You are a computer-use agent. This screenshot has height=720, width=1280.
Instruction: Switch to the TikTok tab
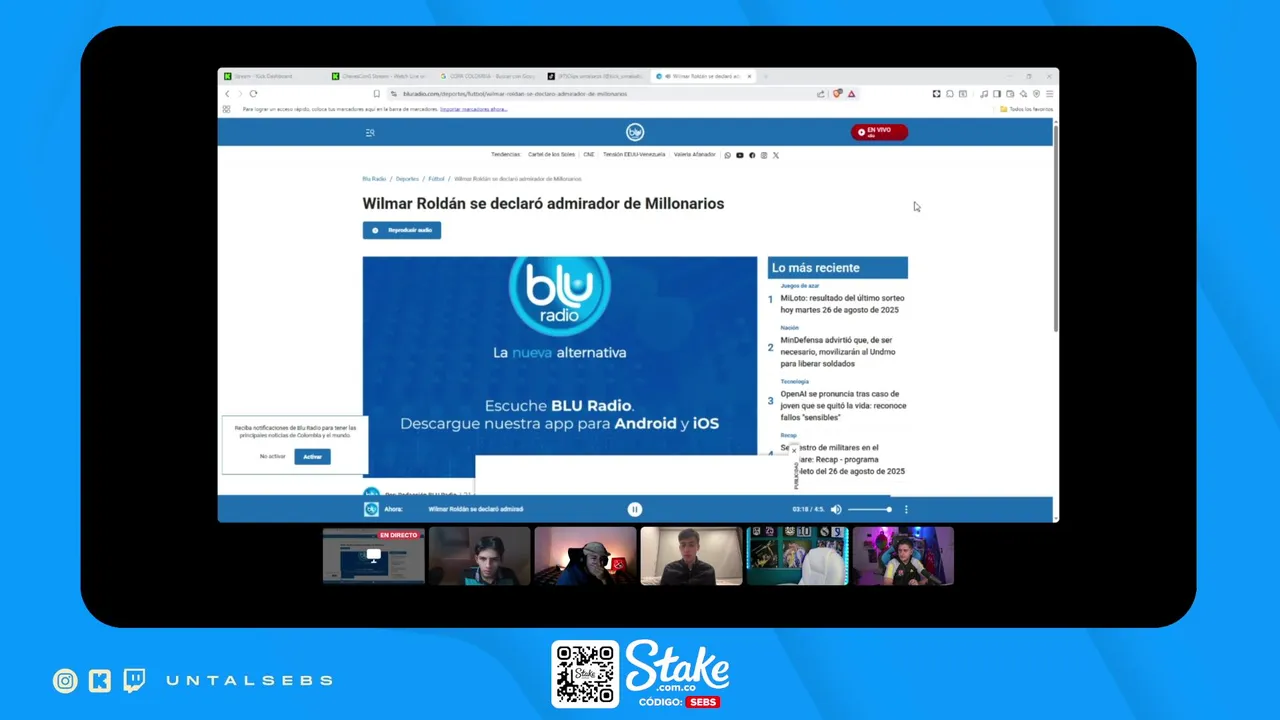point(596,76)
